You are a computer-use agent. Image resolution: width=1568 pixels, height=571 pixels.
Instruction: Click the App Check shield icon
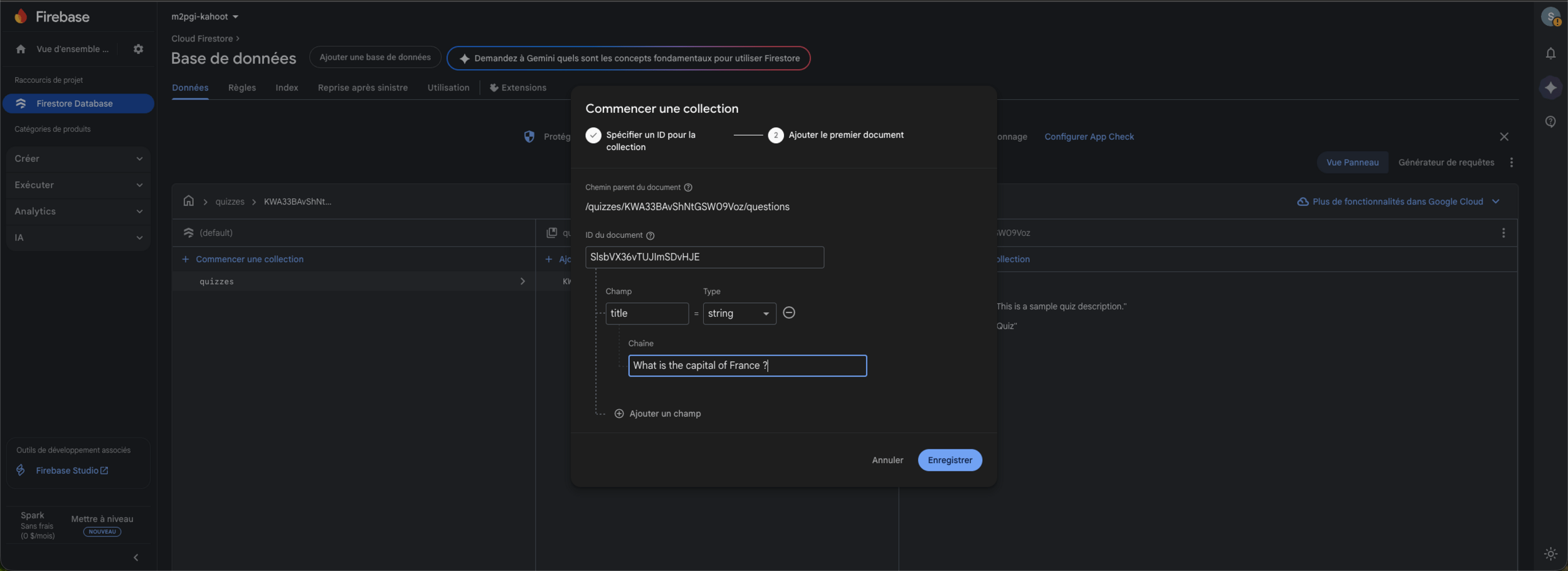tap(529, 136)
